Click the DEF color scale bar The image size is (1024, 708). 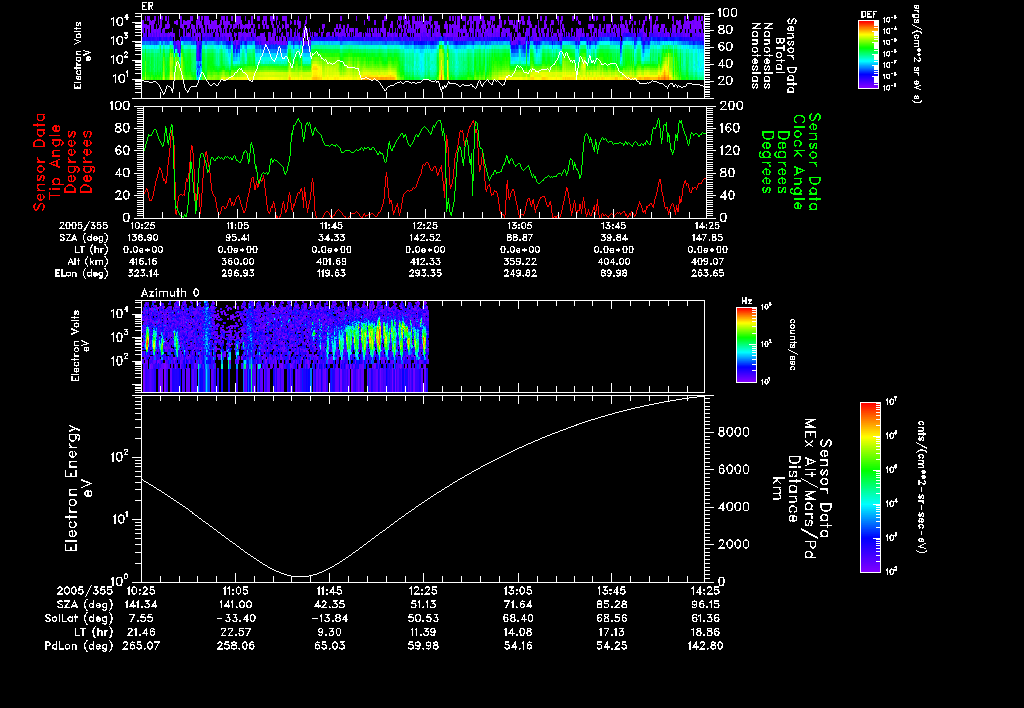tap(868, 54)
